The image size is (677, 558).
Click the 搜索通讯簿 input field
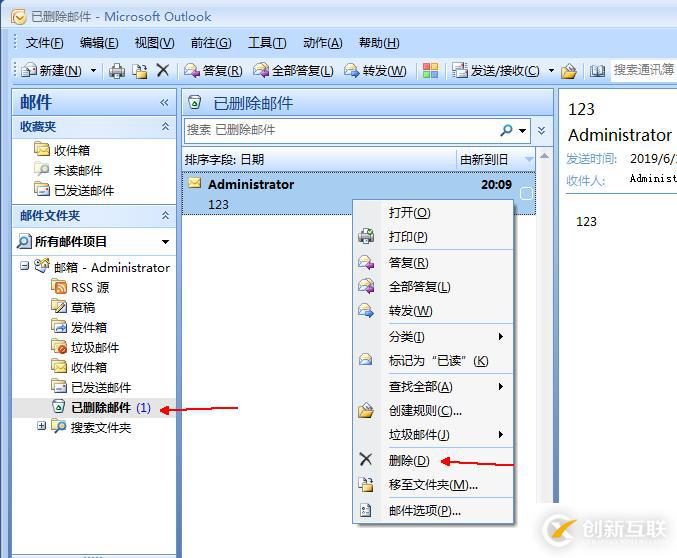(643, 70)
